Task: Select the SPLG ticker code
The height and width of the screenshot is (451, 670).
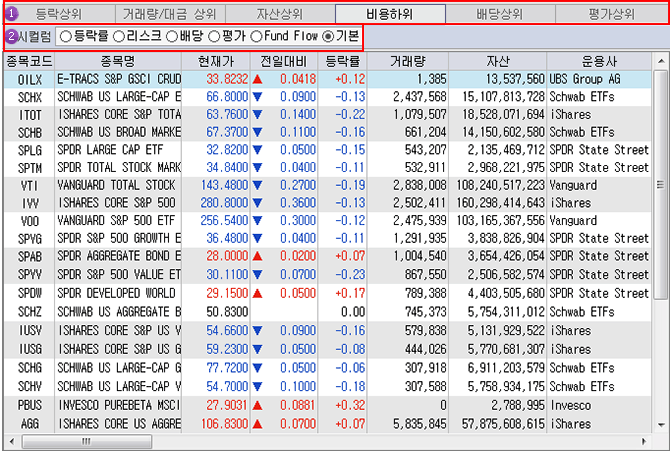Action: pyautogui.click(x=30, y=150)
